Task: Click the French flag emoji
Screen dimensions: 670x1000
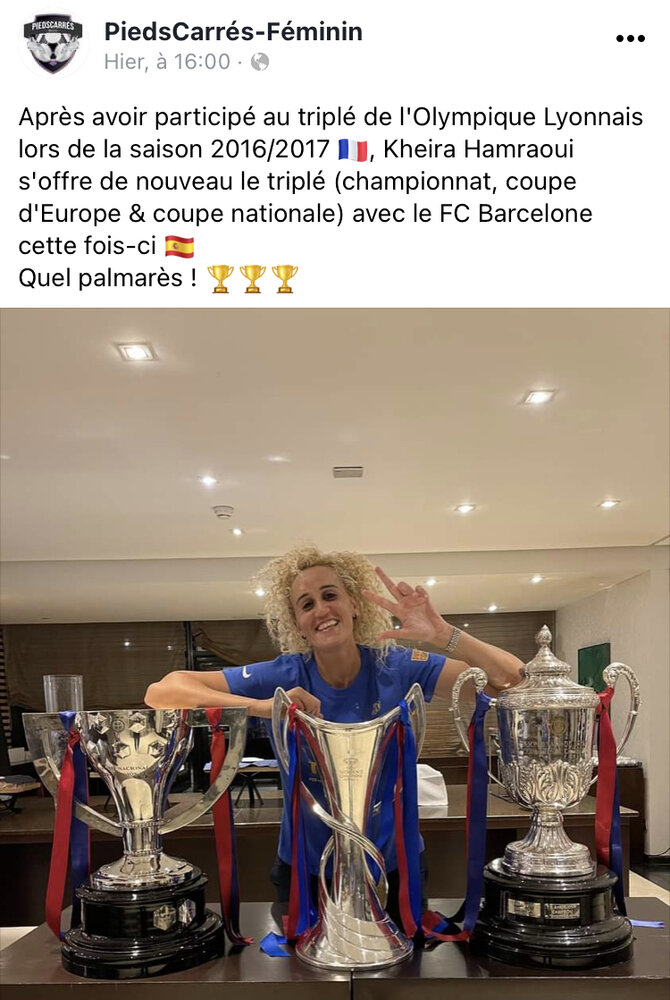Action: click(x=353, y=151)
